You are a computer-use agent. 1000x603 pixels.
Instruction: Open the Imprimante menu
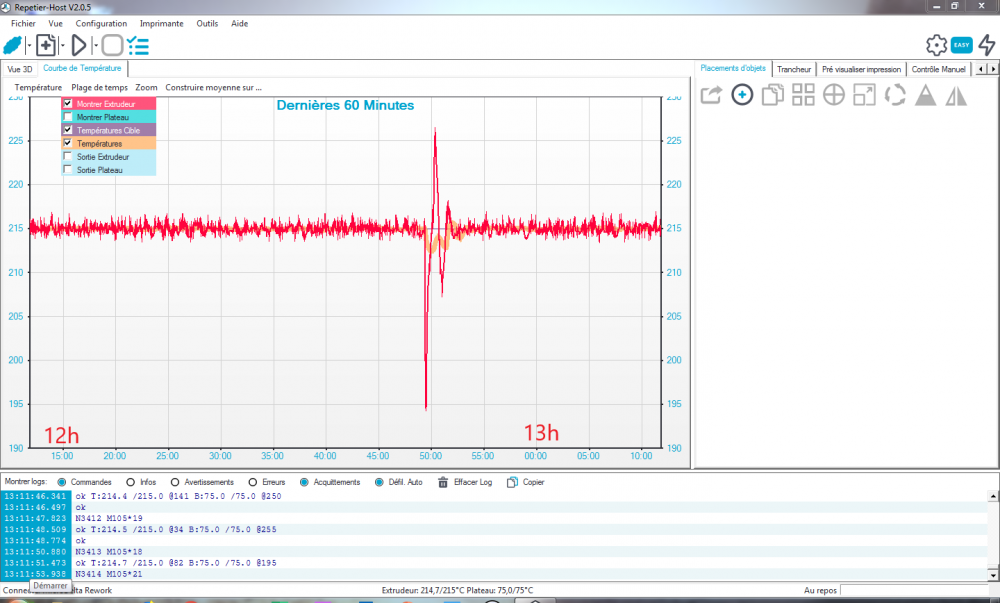[161, 24]
